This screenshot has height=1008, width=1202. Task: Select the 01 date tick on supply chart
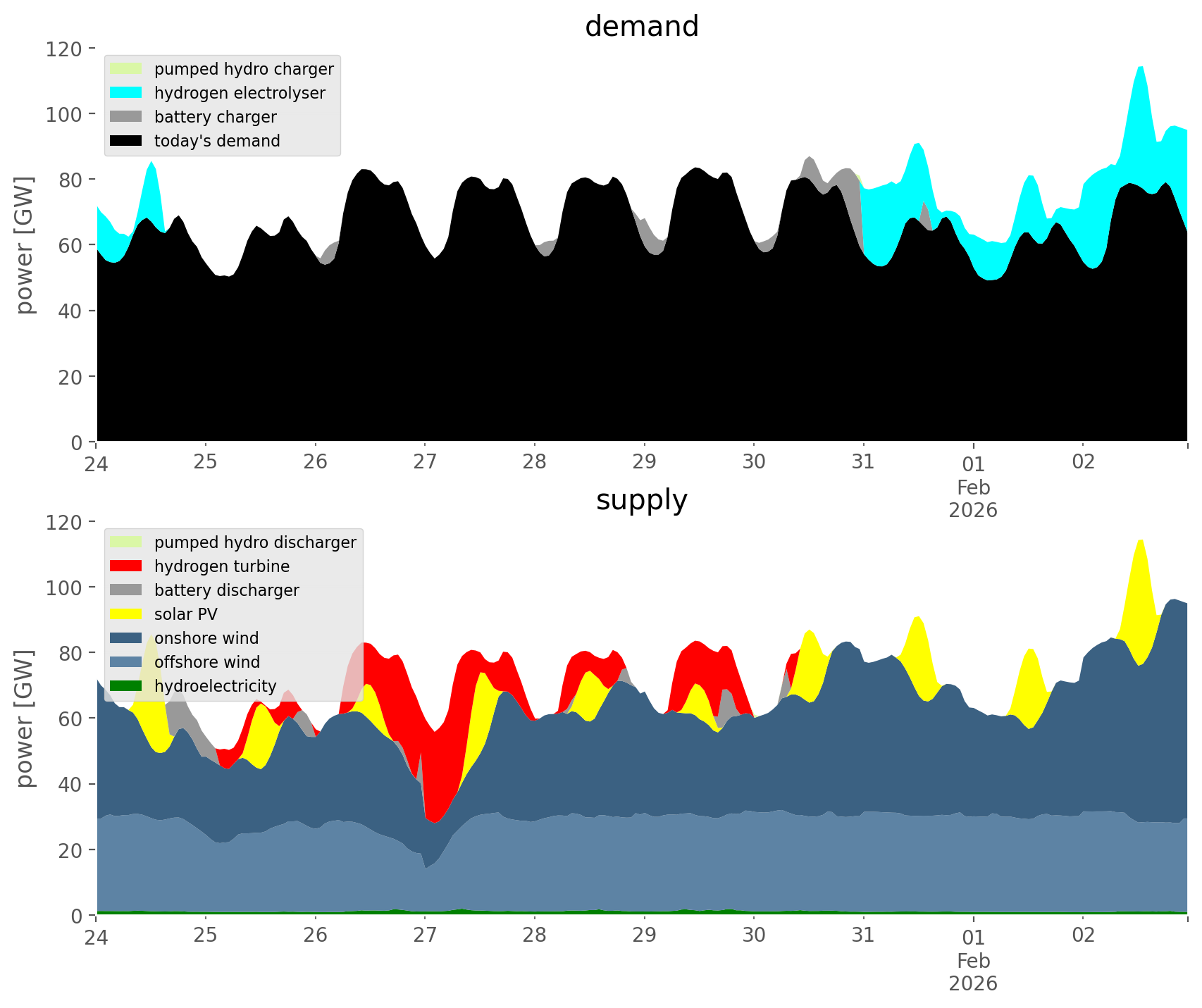pos(973,938)
